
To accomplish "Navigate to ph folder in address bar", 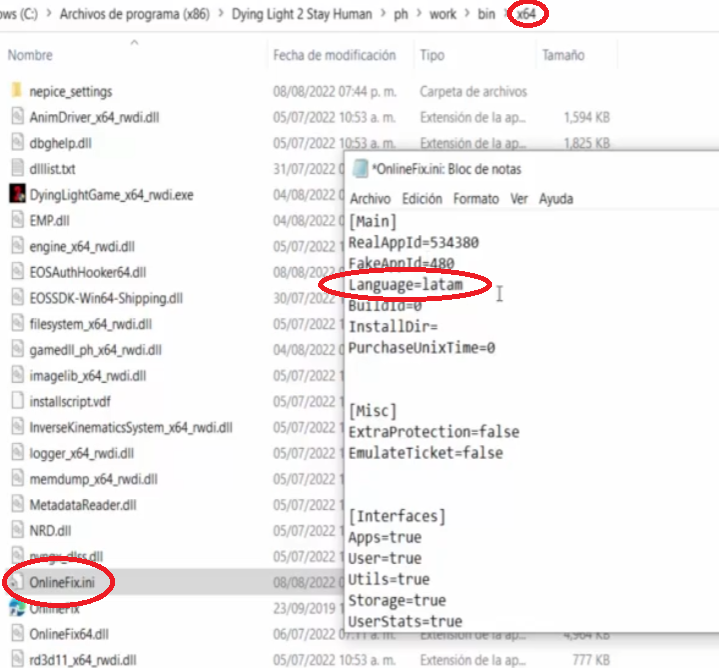I will (x=401, y=14).
